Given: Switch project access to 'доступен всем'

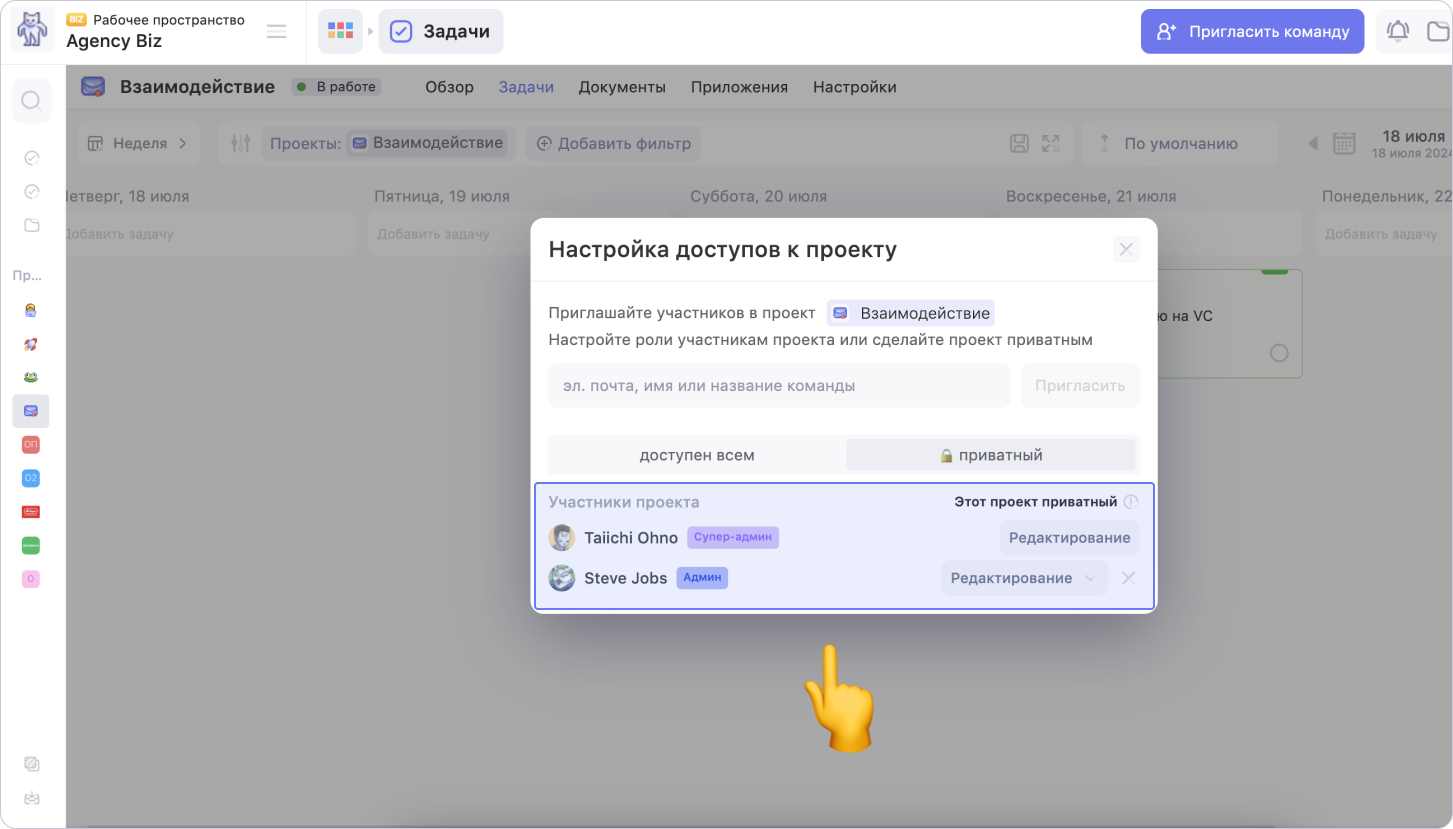Looking at the screenshot, I should [697, 455].
